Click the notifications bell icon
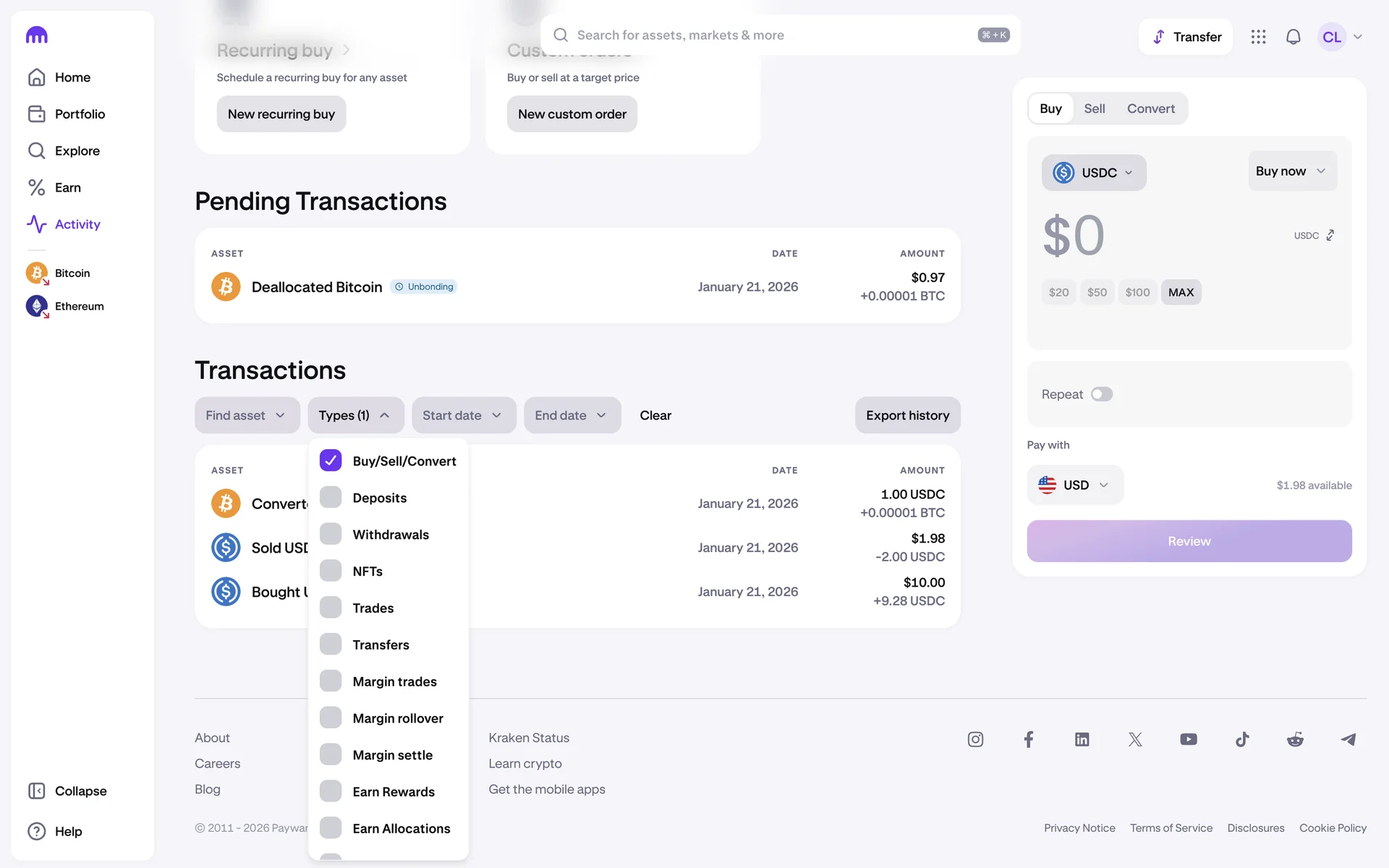Screen dimensions: 1389x868 tap(1293, 37)
